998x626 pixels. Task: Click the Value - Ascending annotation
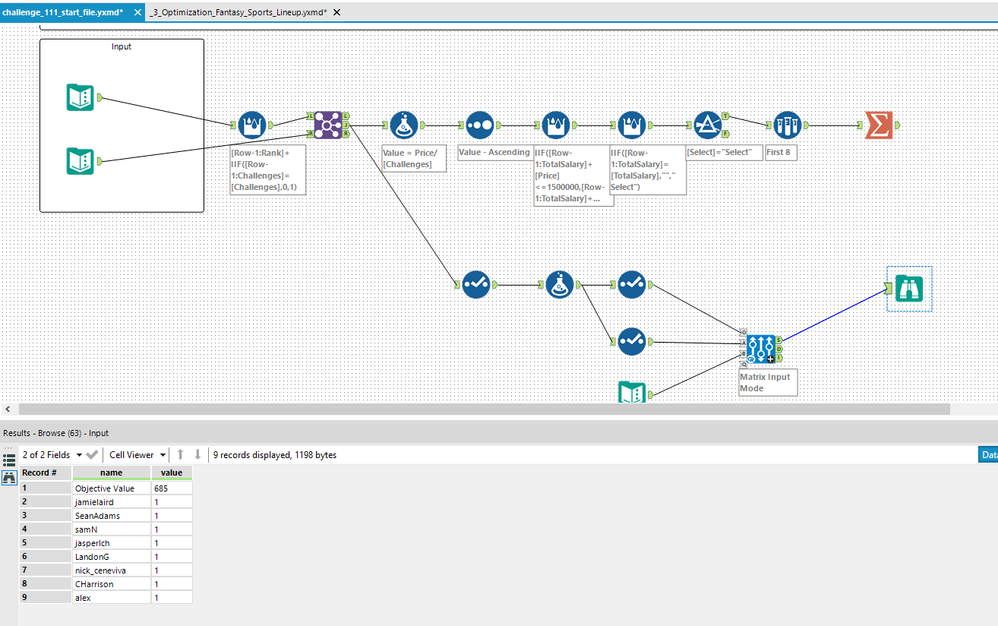point(495,152)
